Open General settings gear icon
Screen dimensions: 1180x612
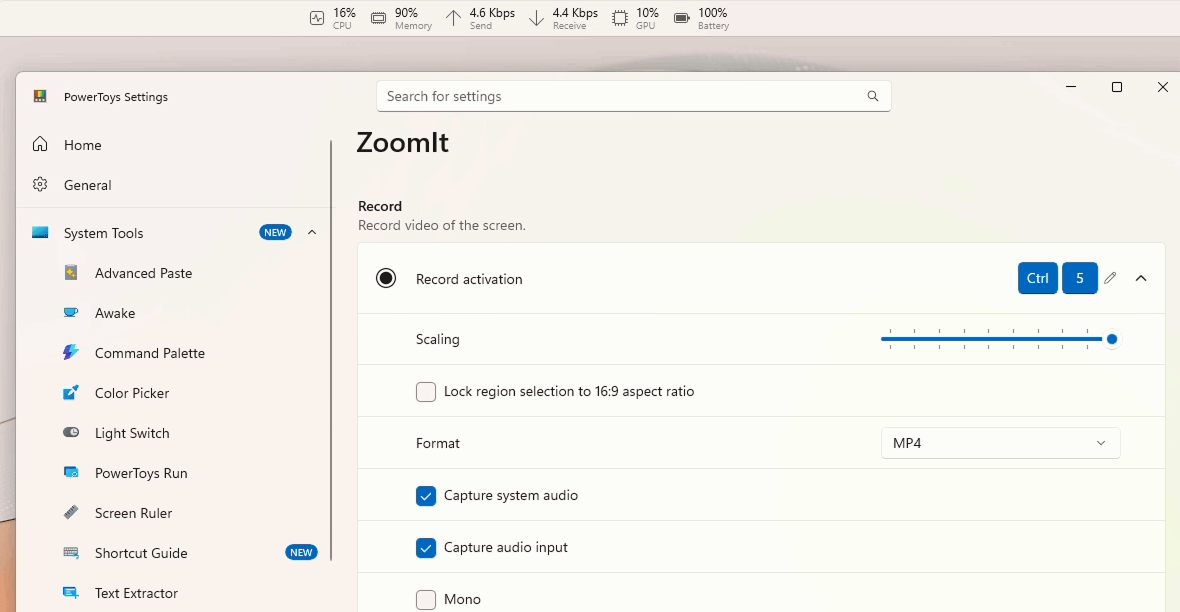[x=40, y=184]
